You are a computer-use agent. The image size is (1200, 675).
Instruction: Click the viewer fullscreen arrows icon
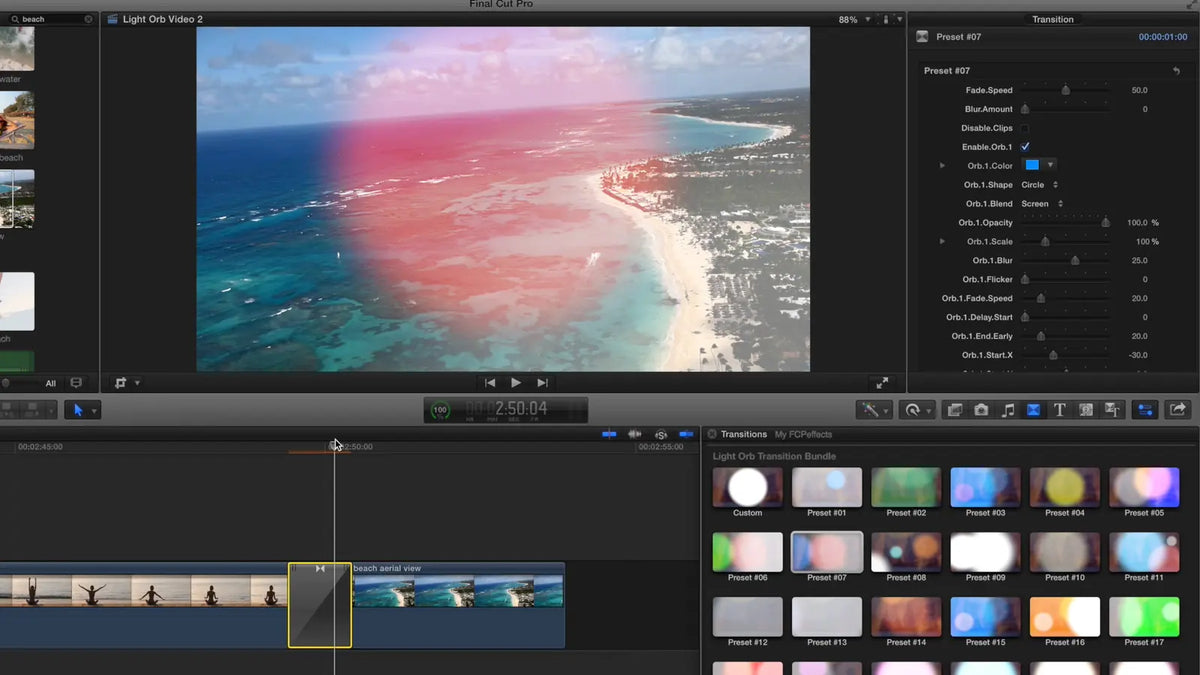tap(882, 383)
